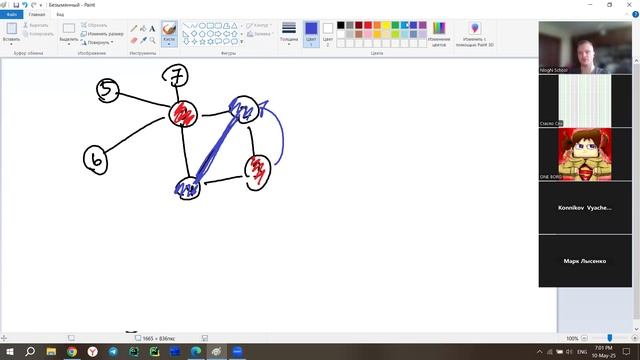This screenshot has height=360, width=640.
Task: Choose the Curve shape
Action: click(194, 26)
